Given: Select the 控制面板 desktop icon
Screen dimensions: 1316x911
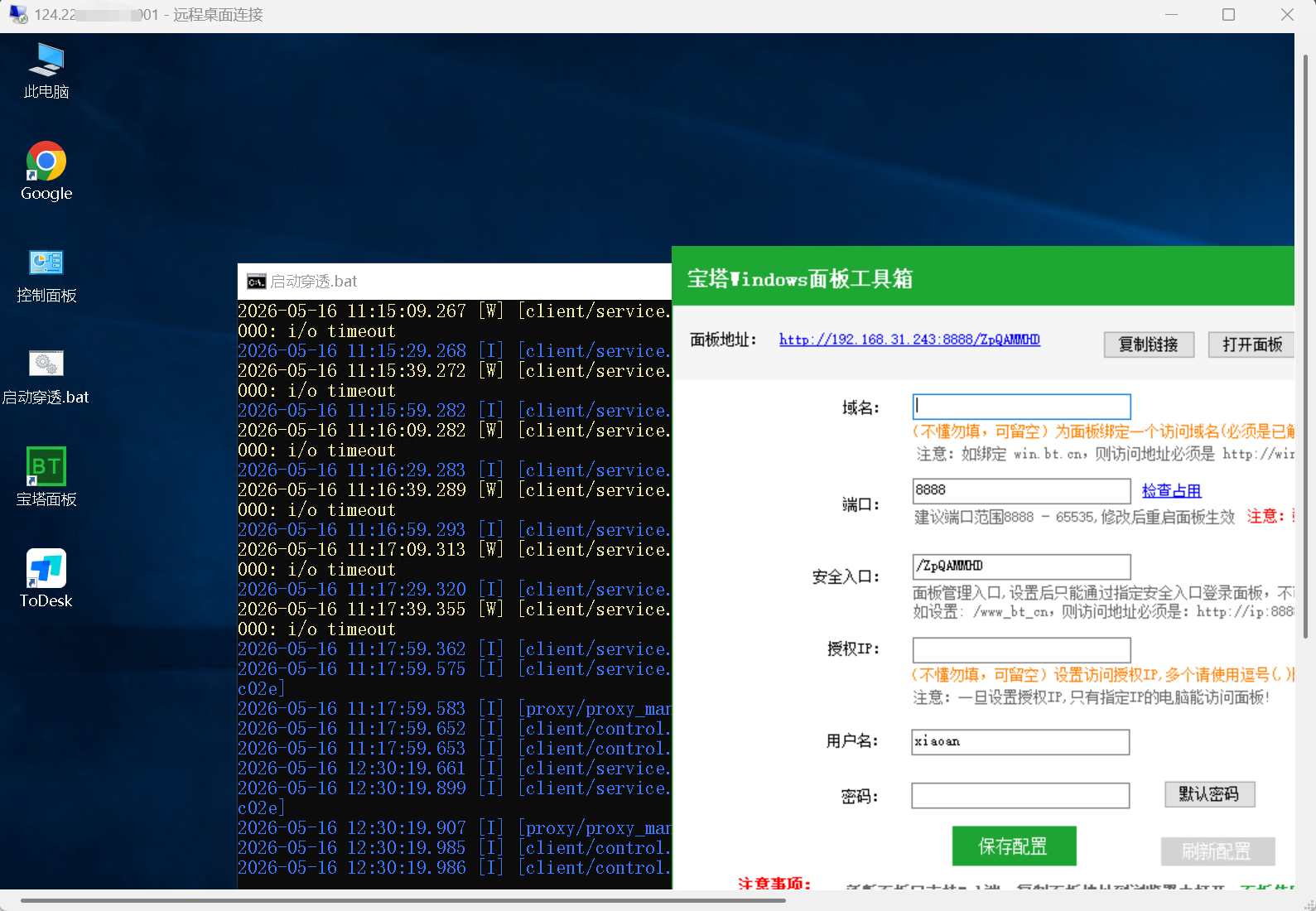Looking at the screenshot, I should (x=46, y=275).
